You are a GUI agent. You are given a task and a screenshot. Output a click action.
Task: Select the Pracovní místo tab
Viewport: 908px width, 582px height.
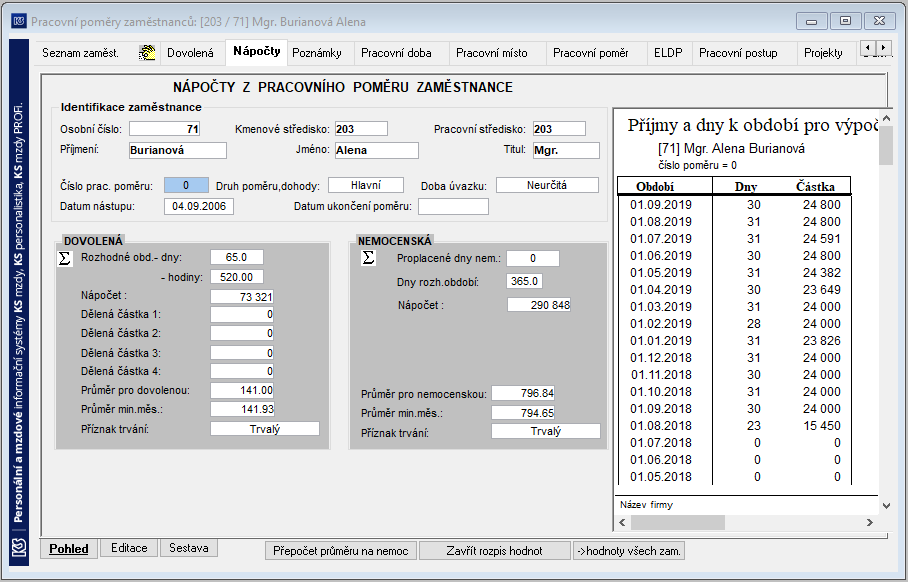[492, 53]
